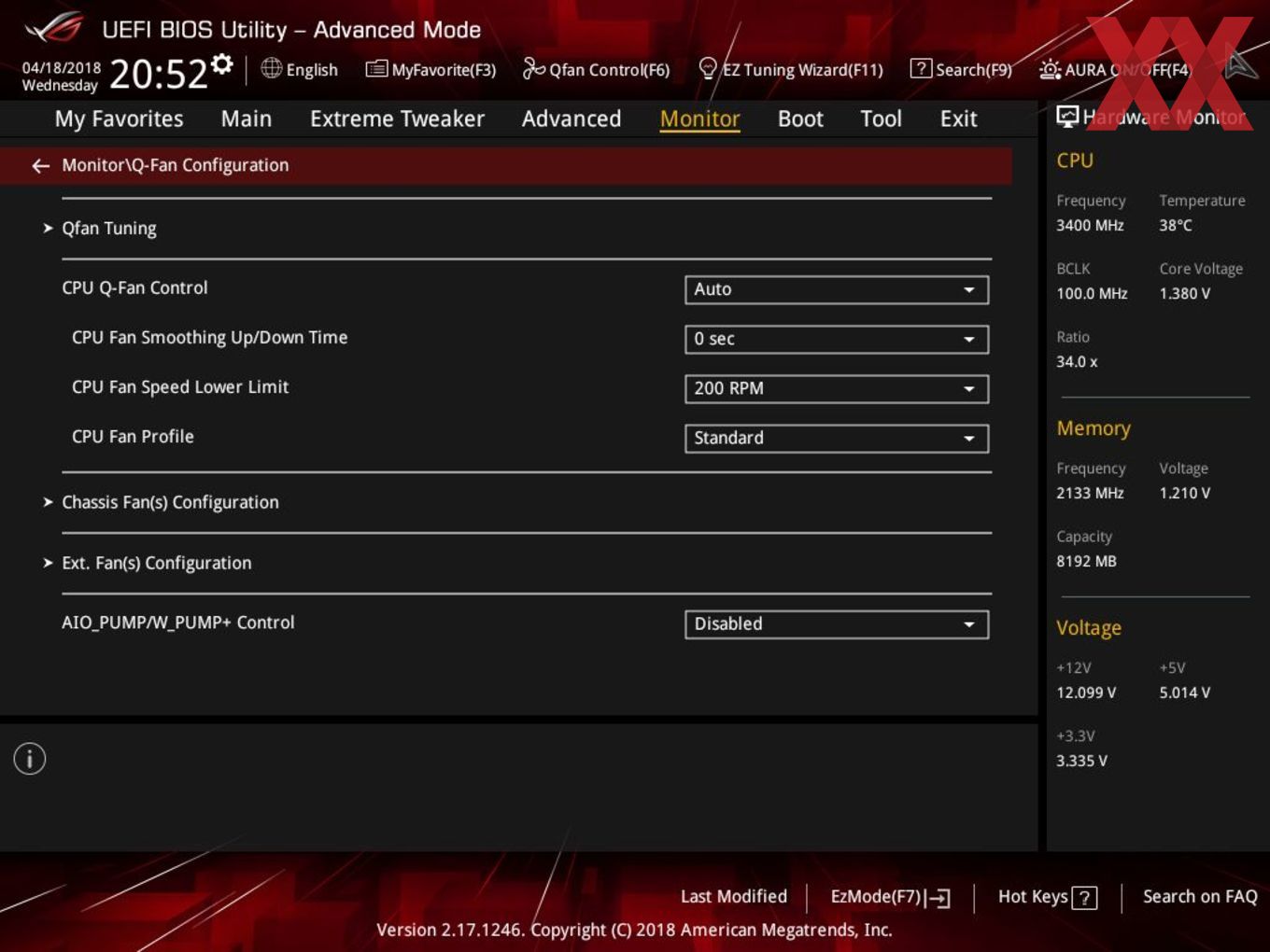This screenshot has width=1270, height=952.
Task: Open the Hot Keys help
Action: [1047, 897]
